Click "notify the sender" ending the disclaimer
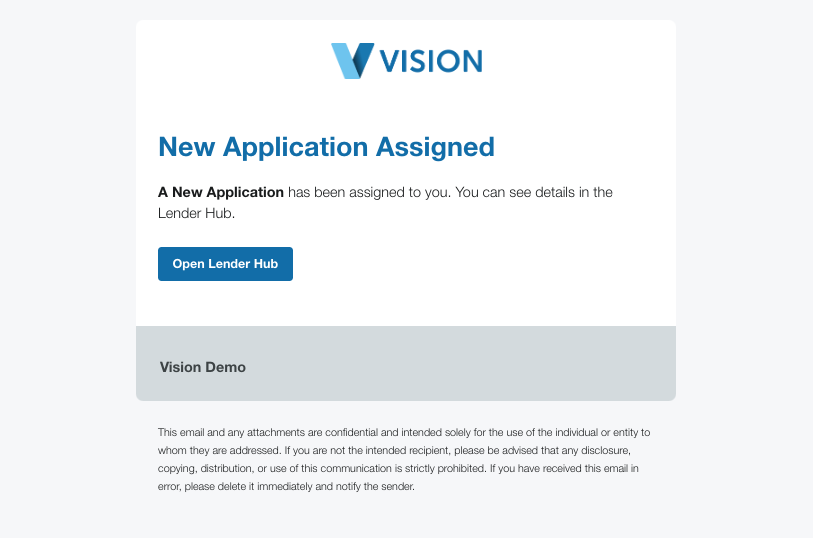Image resolution: width=813 pixels, height=539 pixels. [378, 487]
